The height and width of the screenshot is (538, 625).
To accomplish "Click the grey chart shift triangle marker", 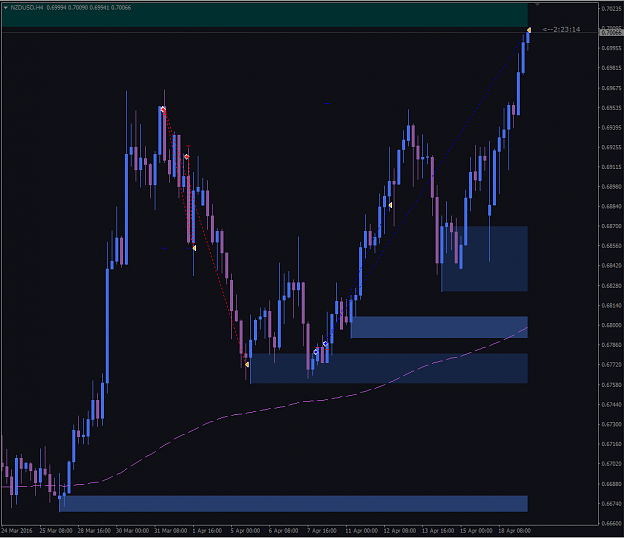I will (537, 4).
